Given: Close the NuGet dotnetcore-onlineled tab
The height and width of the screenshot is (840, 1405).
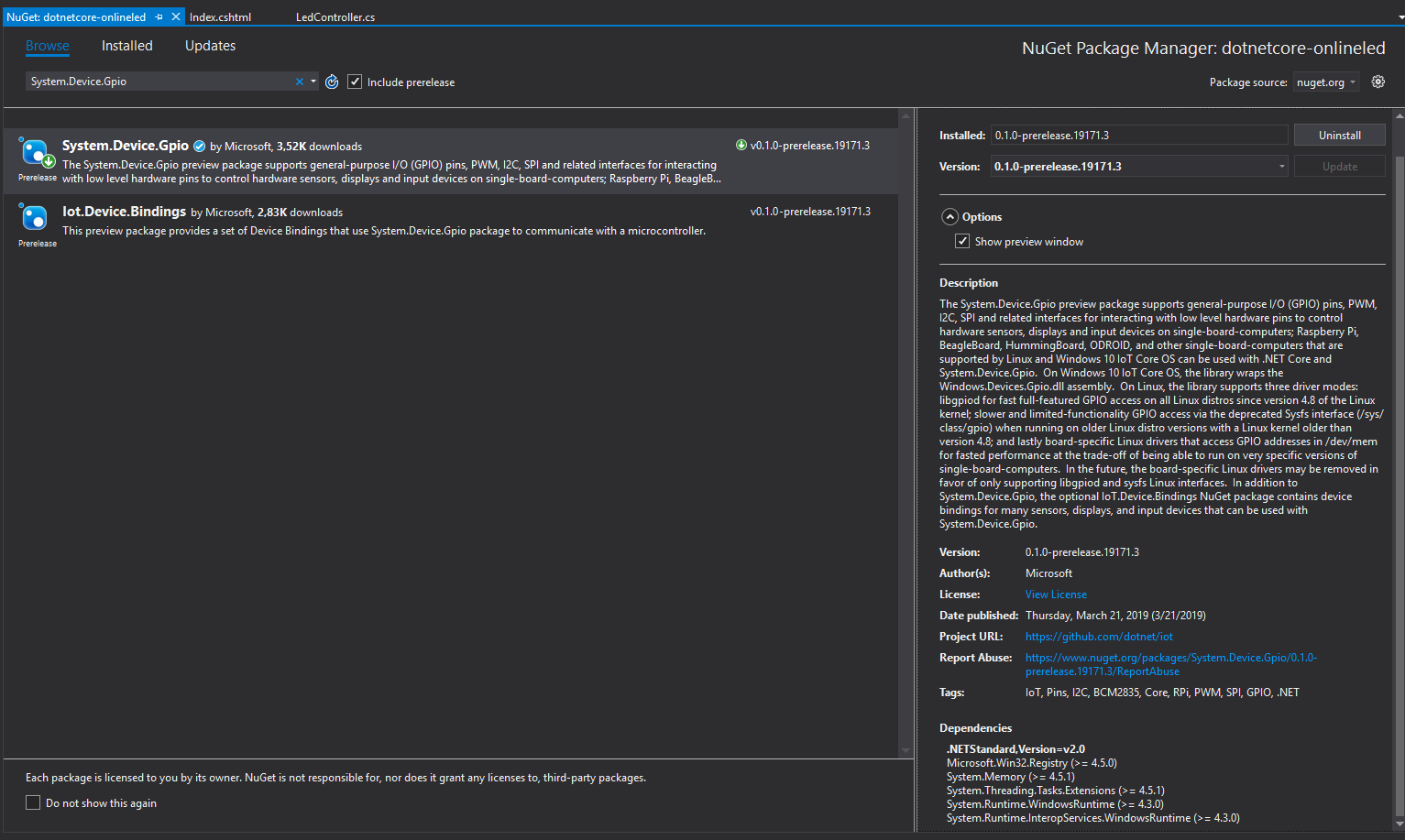Looking at the screenshot, I should click(176, 16).
